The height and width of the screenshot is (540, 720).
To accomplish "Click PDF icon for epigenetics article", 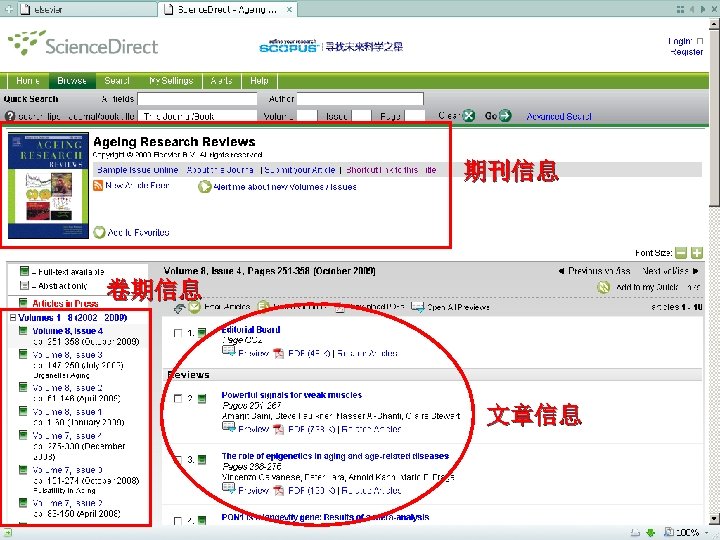I will point(279,490).
